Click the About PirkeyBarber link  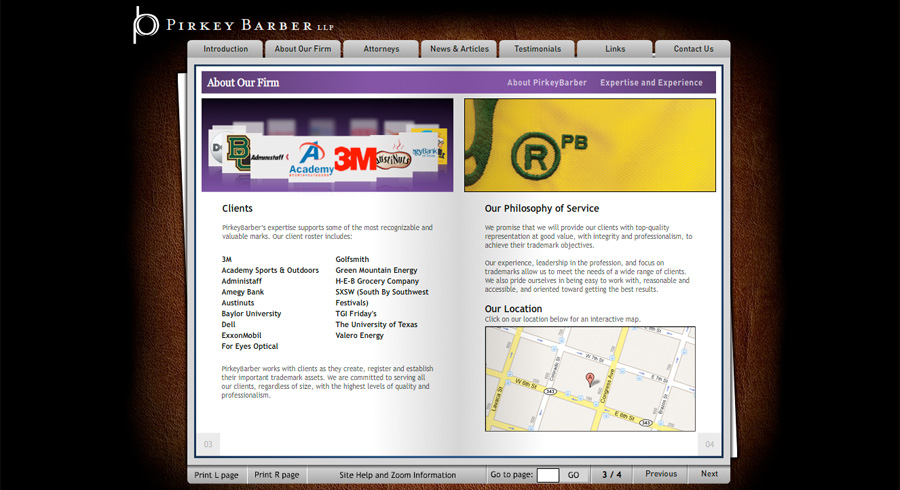(546, 83)
